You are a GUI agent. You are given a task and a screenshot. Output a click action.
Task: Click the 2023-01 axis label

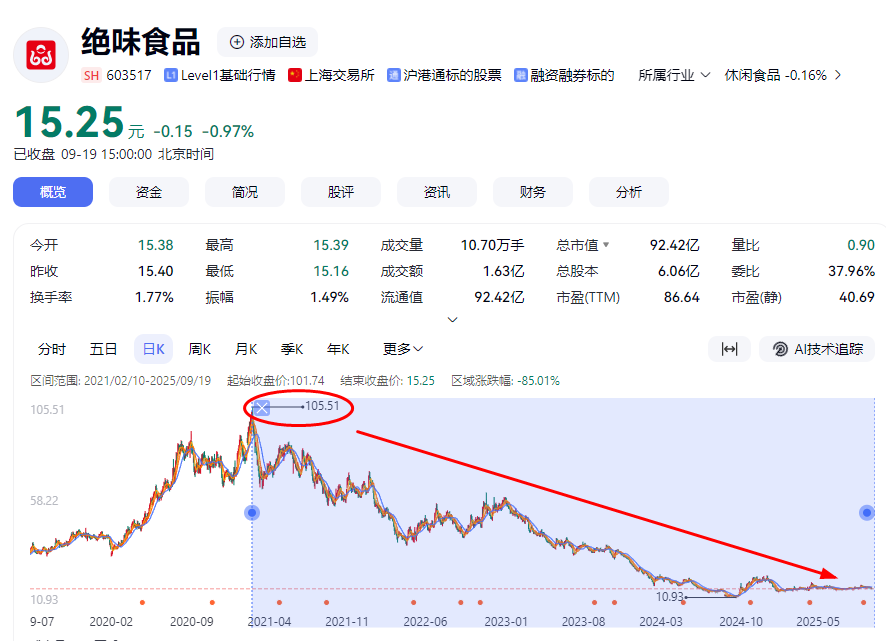[x=506, y=622]
